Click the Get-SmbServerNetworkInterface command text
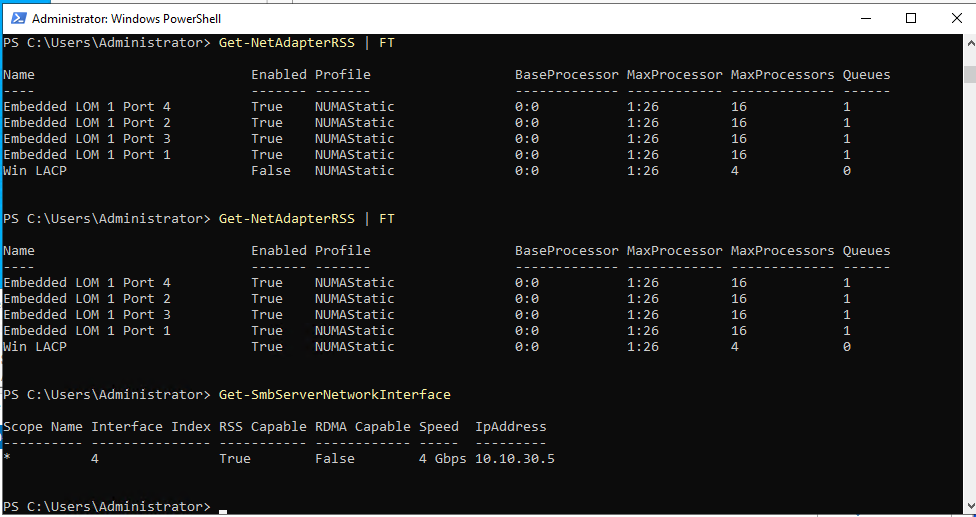The image size is (976, 517). [x=335, y=395]
